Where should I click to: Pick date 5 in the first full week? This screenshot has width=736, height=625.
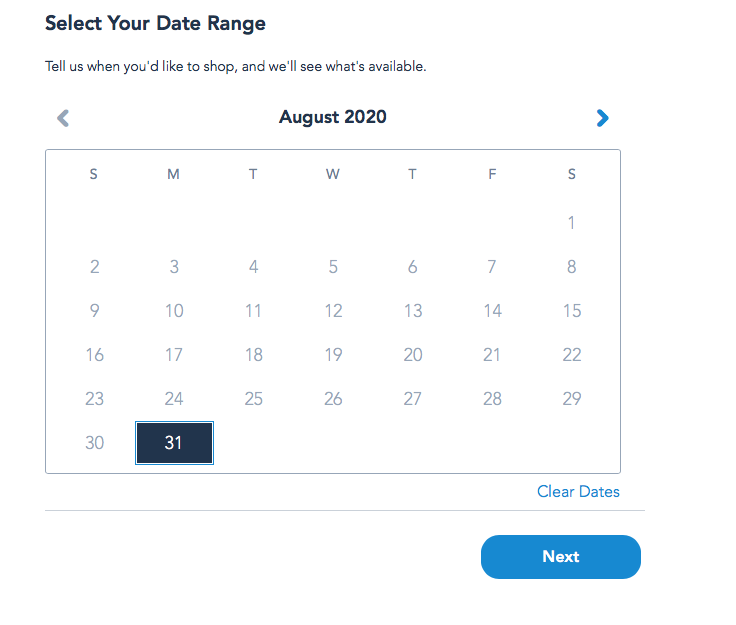point(333,267)
